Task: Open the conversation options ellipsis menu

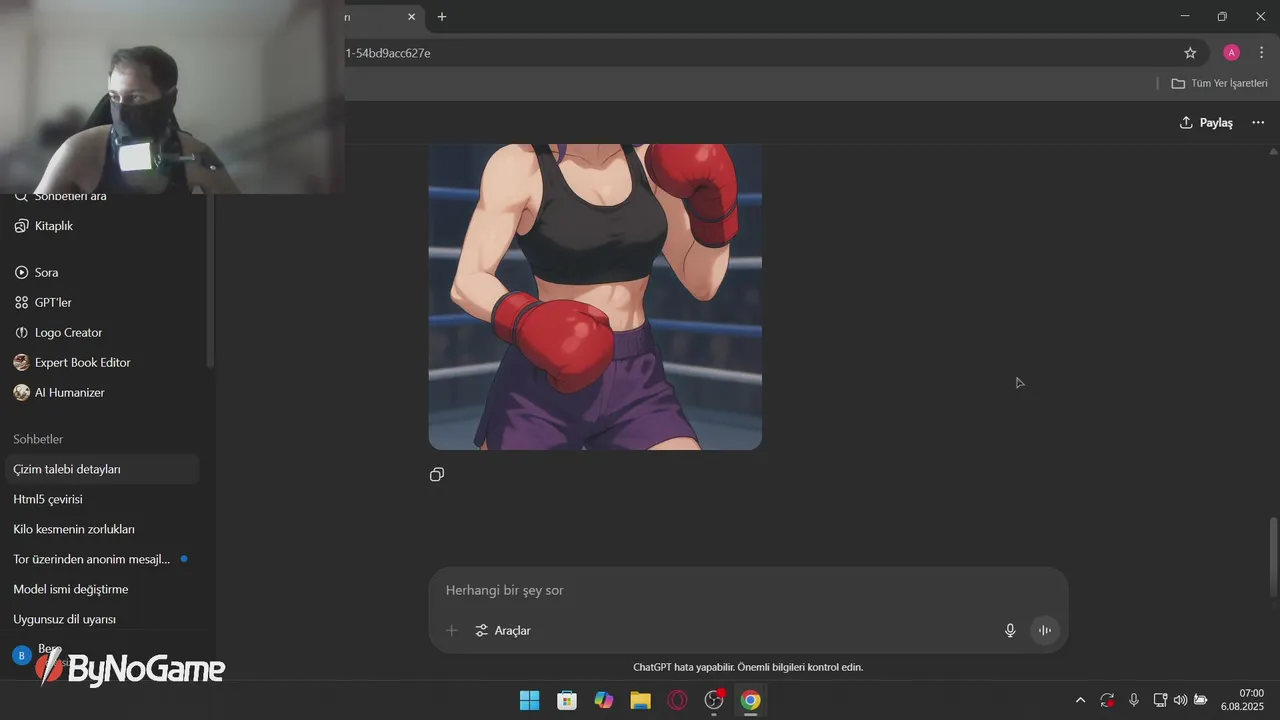Action: tap(1258, 122)
